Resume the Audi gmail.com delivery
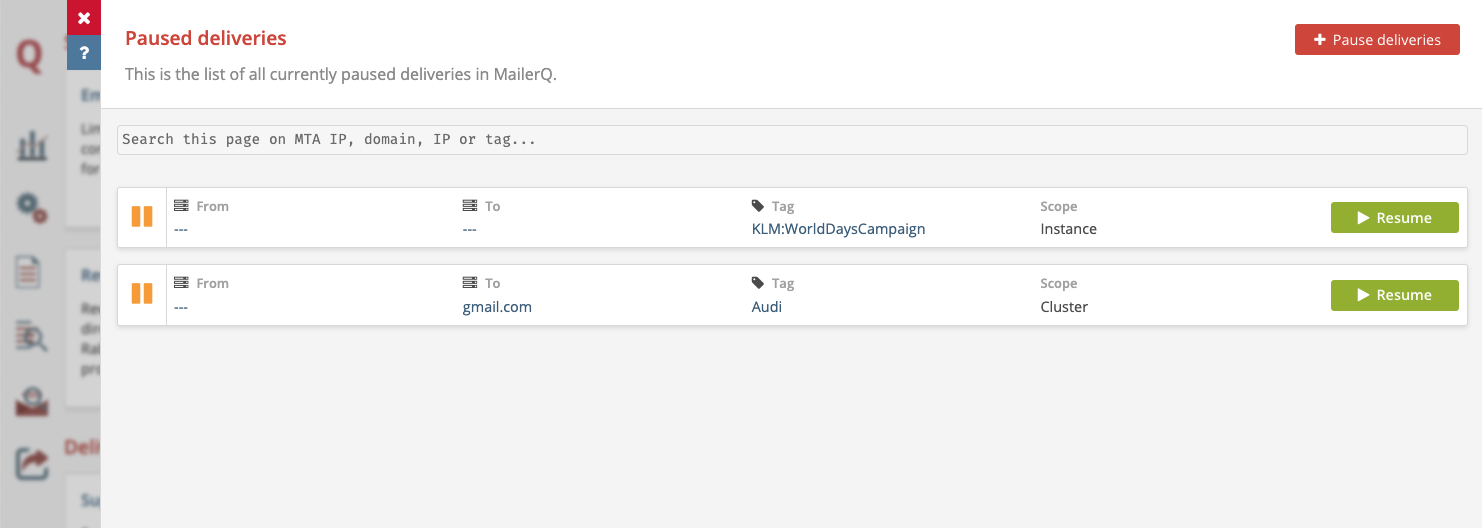This screenshot has width=1482, height=528. pos(1394,295)
